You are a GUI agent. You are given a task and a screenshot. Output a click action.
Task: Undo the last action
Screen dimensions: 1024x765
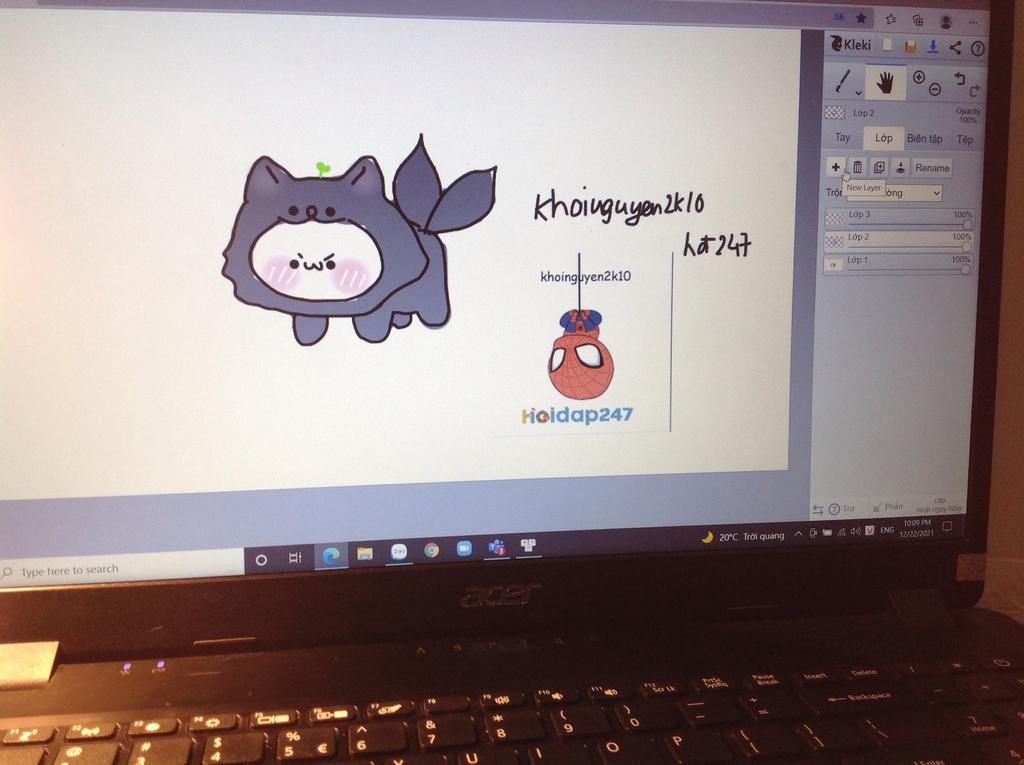click(959, 78)
